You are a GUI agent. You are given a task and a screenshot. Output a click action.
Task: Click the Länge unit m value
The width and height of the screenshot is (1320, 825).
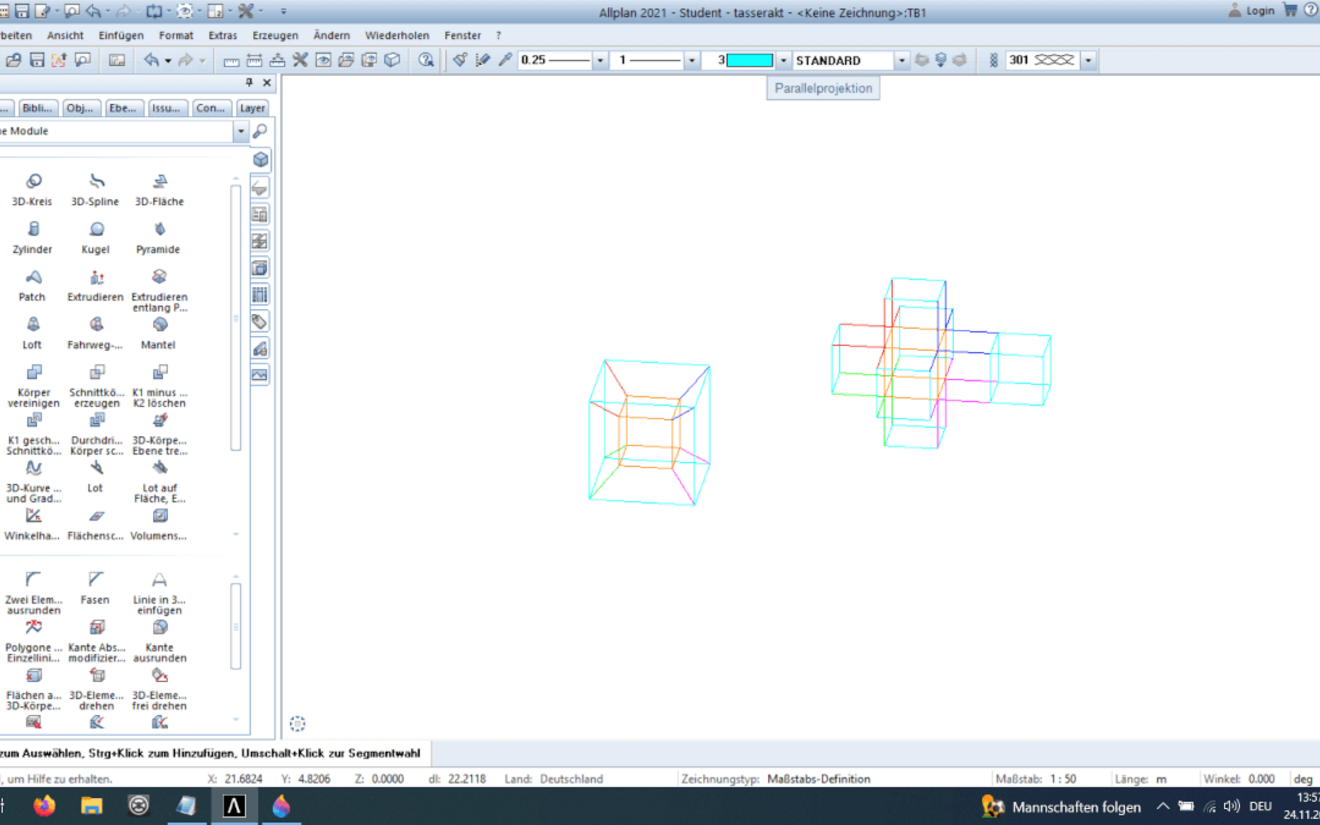[x=1162, y=779]
